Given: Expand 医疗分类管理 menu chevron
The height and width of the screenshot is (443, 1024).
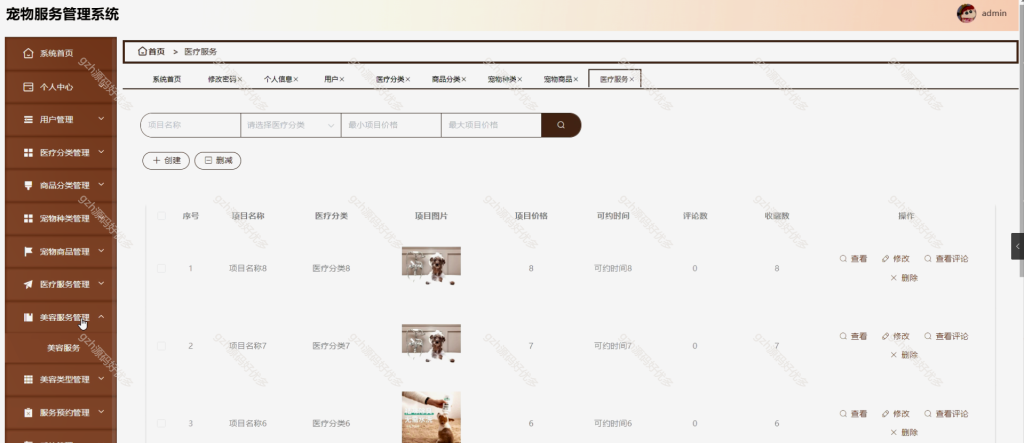Looking at the screenshot, I should (x=101, y=152).
